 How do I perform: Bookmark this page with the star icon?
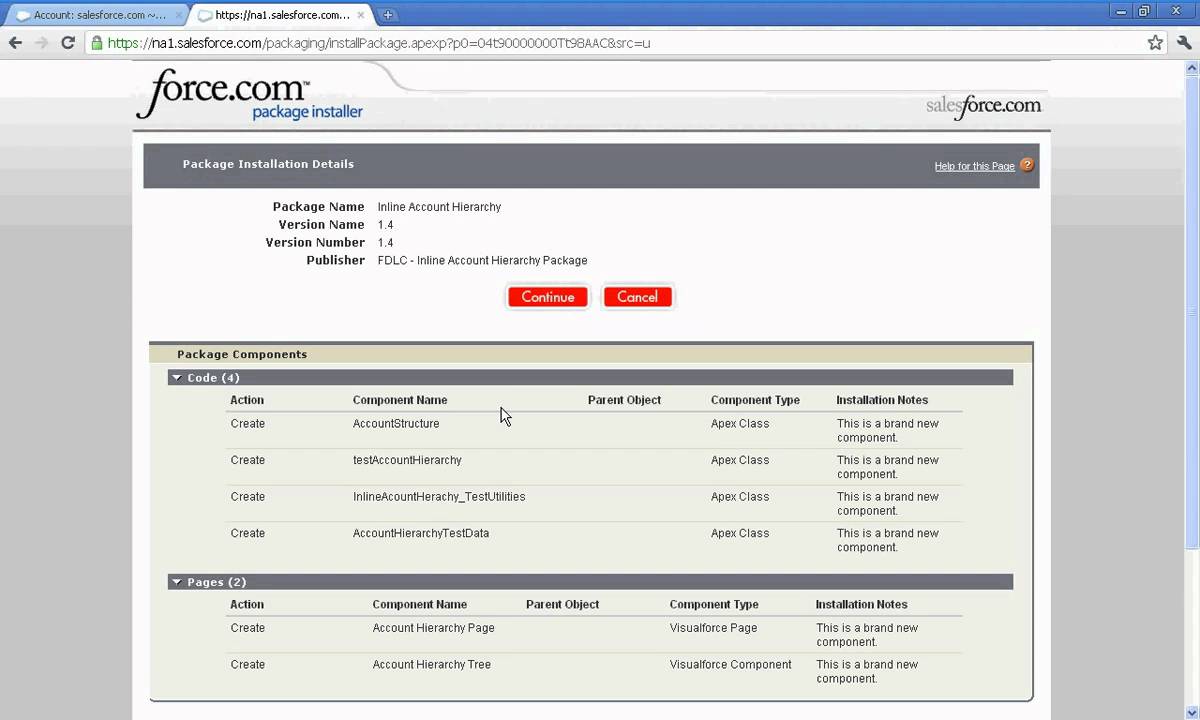1155,43
